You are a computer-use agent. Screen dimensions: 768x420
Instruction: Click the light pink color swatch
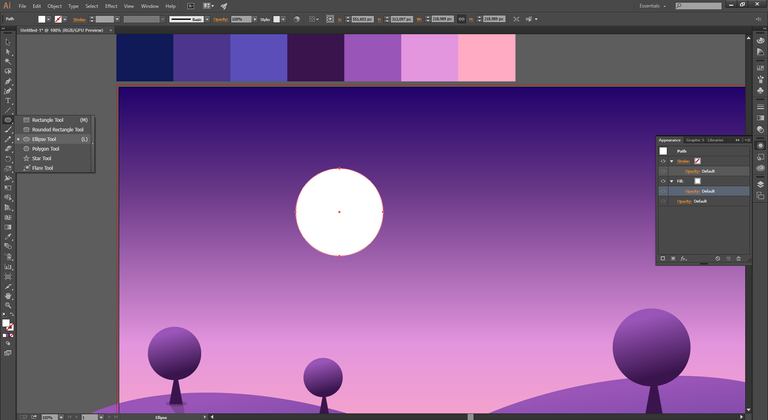(486, 58)
